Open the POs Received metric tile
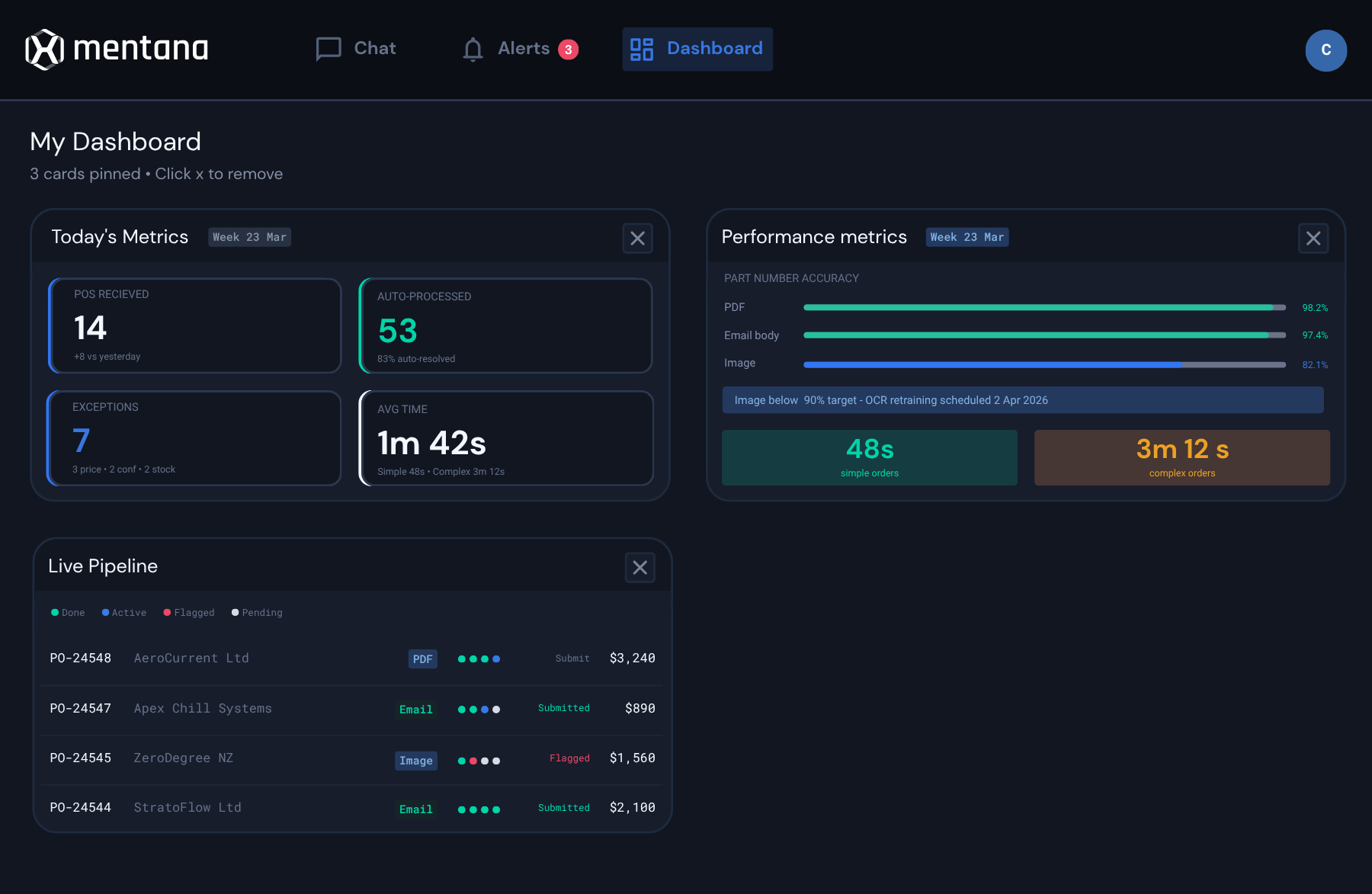Image resolution: width=1372 pixels, height=894 pixels. click(195, 325)
